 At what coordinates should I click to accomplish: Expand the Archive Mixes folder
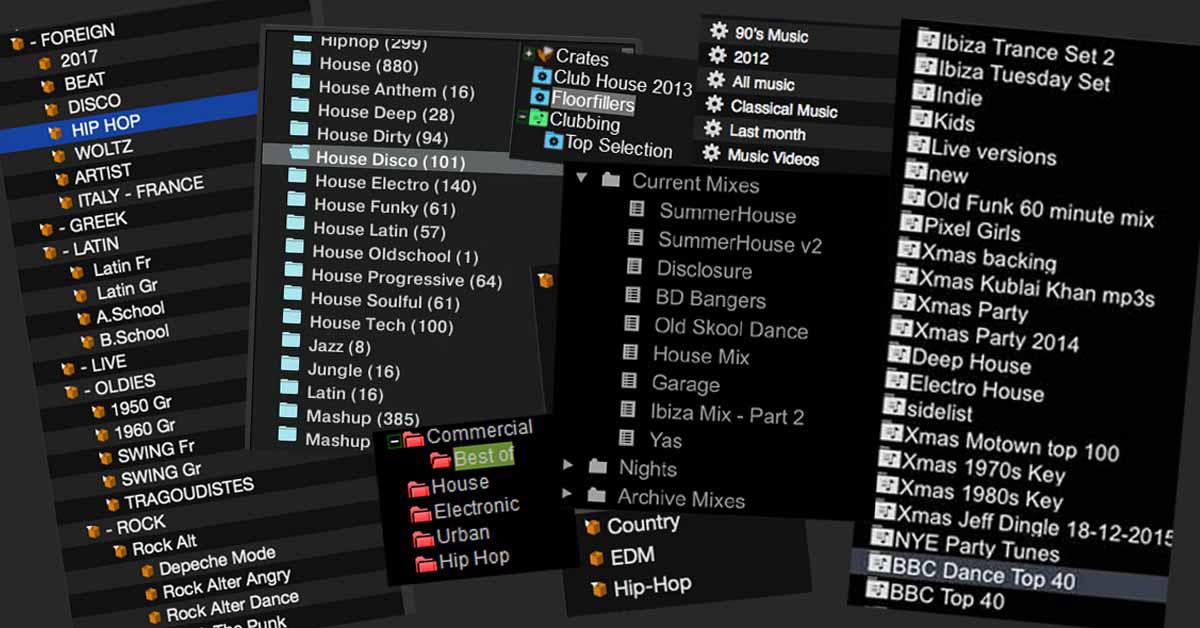pyautogui.click(x=569, y=495)
